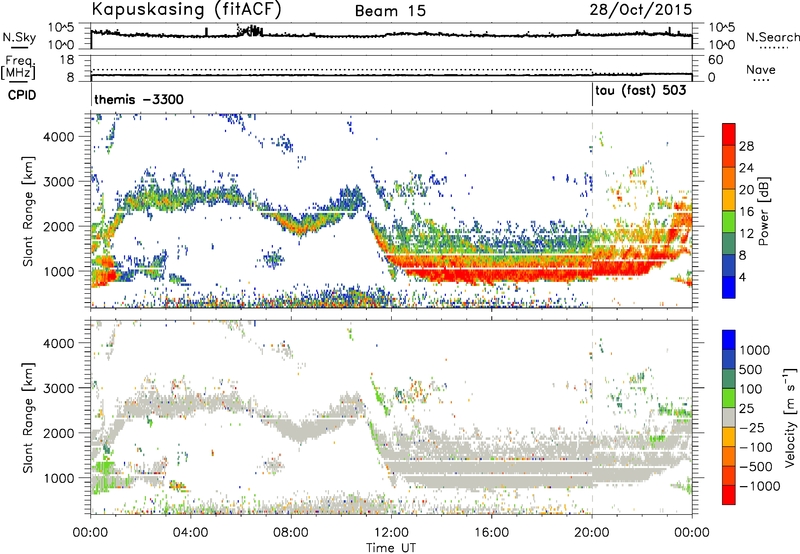Screen dimensions: 800x554
Task: Click the '16:00' time axis tick
Action: pyautogui.click(x=491, y=533)
